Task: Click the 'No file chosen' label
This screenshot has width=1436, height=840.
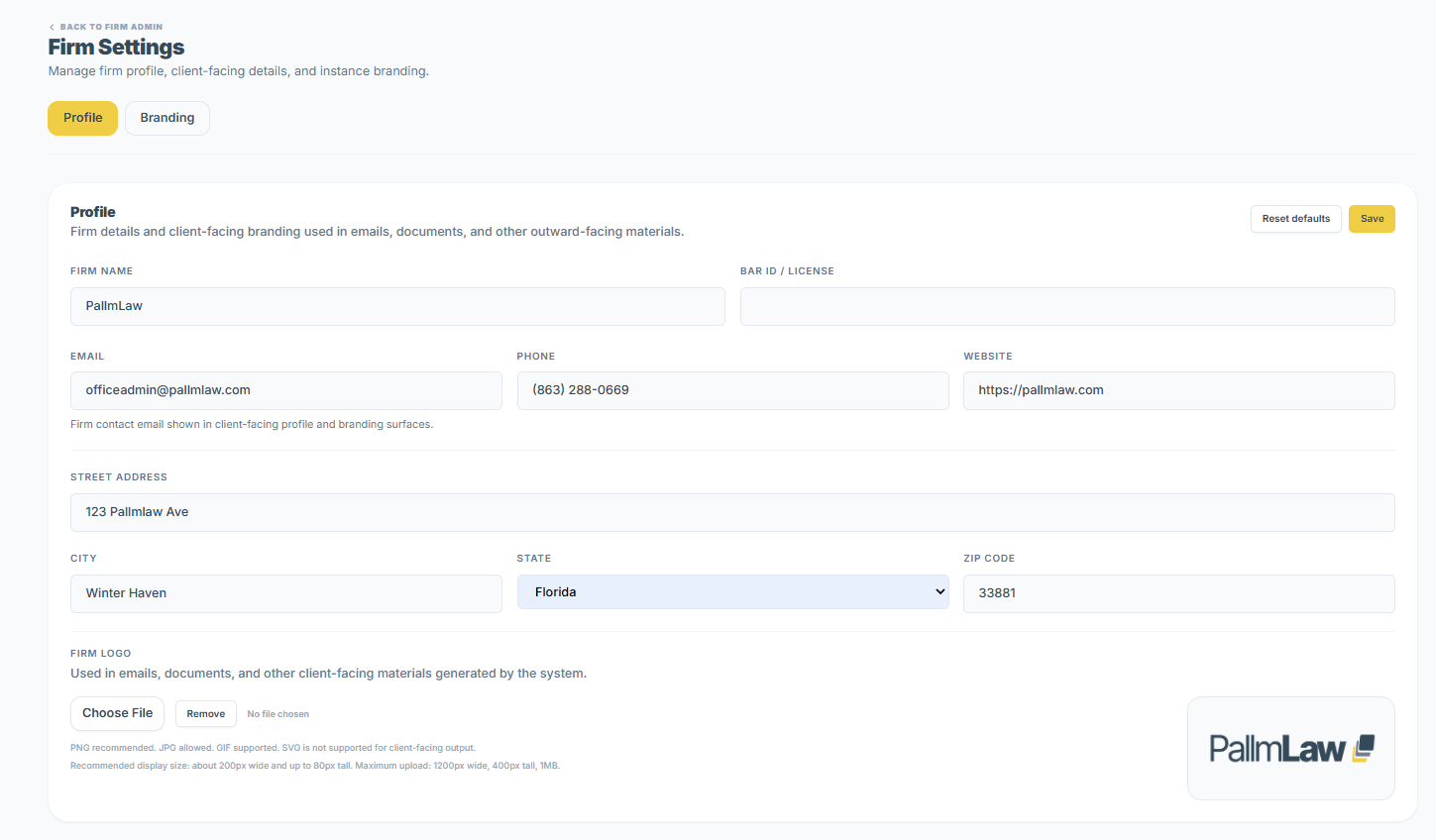Action: click(278, 714)
